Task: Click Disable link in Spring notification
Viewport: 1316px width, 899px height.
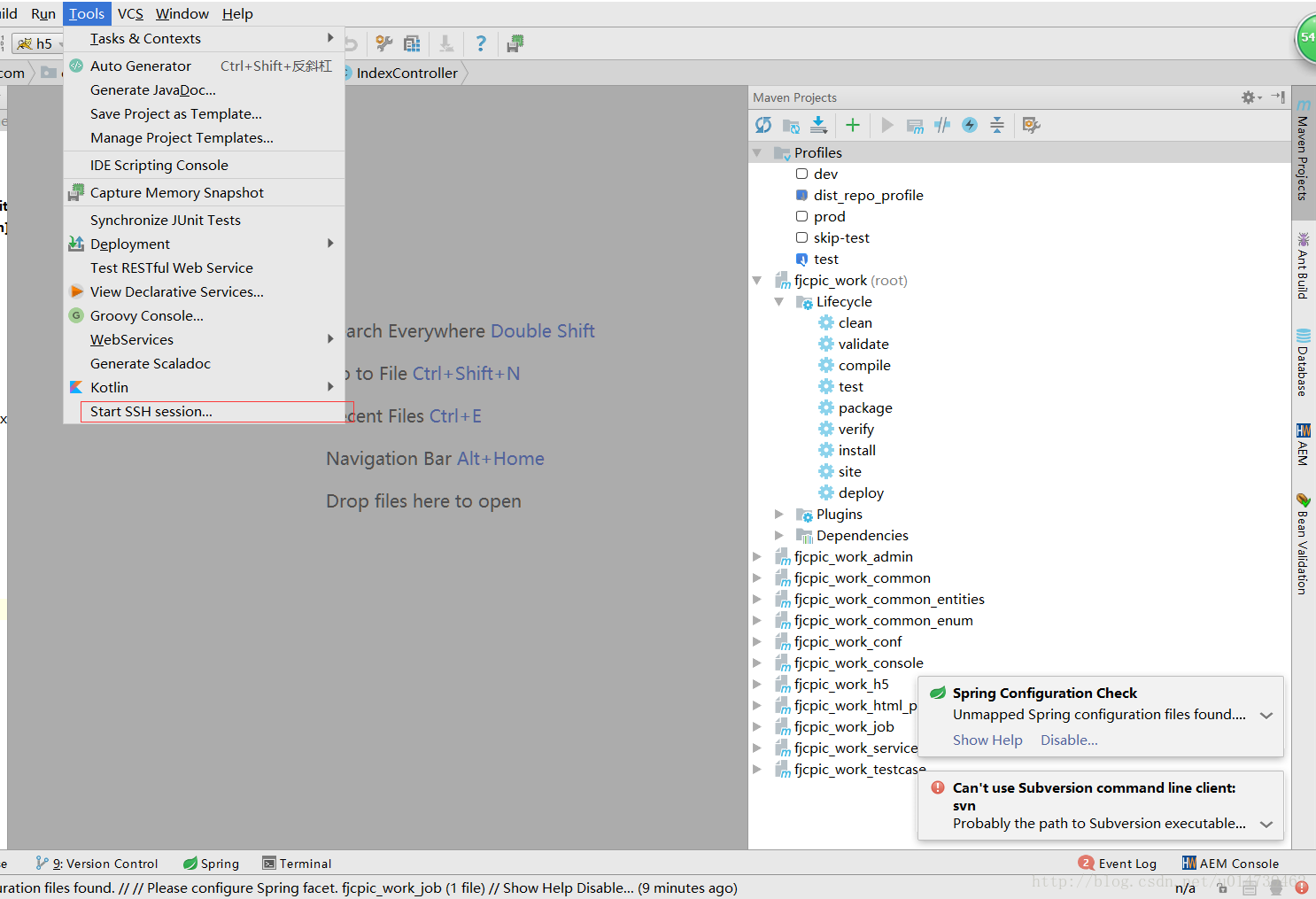Action: point(1069,740)
